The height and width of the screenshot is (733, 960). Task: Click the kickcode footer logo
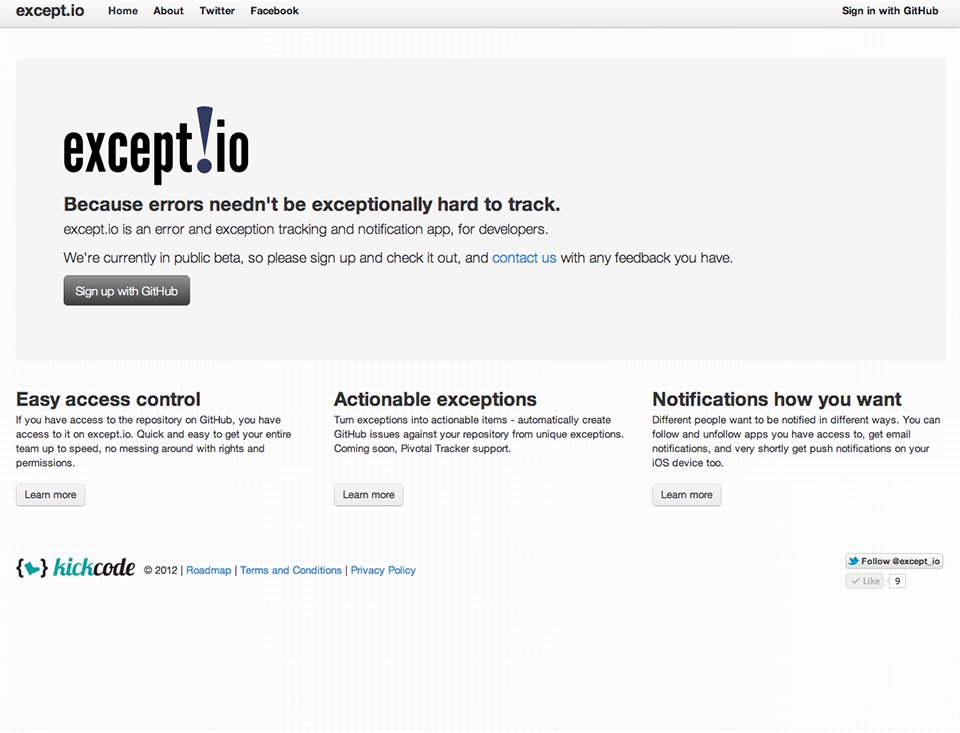(x=75, y=568)
